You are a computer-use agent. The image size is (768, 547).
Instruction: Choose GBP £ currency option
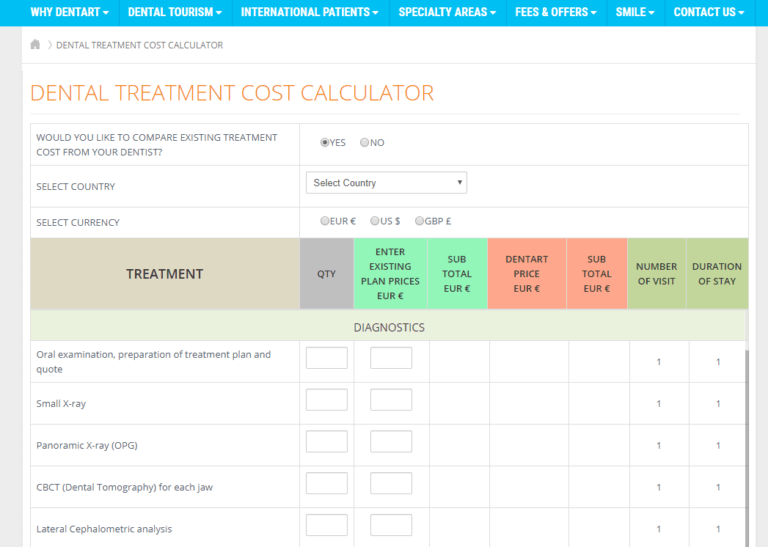point(420,221)
